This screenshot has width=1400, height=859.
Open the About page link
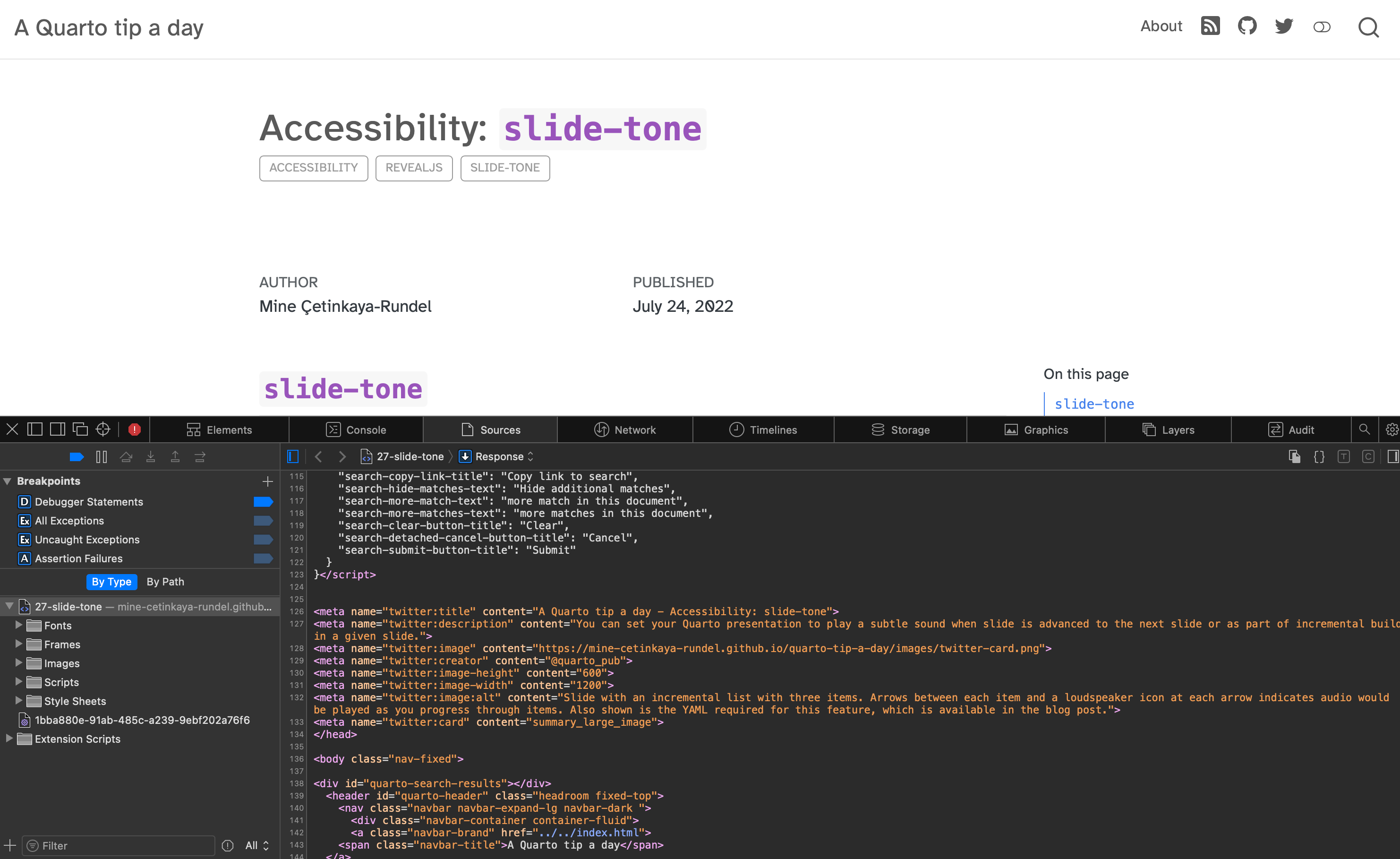(x=1161, y=26)
